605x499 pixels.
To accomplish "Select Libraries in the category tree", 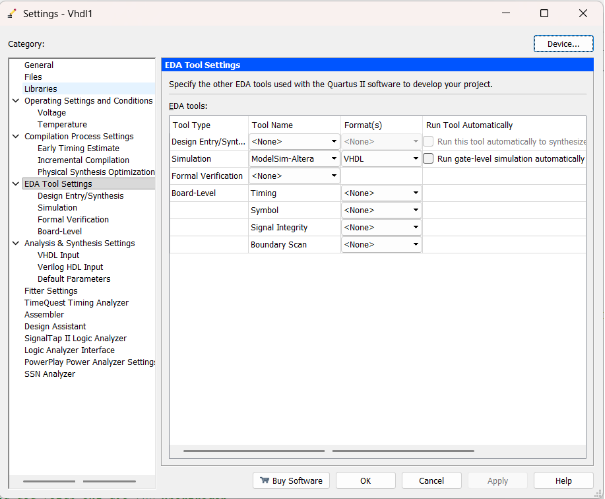I will pos(41,89).
